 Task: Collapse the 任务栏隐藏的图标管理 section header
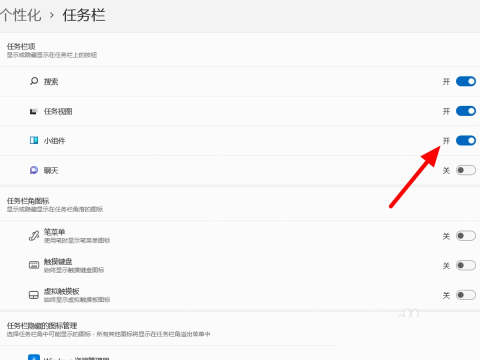coord(240,329)
